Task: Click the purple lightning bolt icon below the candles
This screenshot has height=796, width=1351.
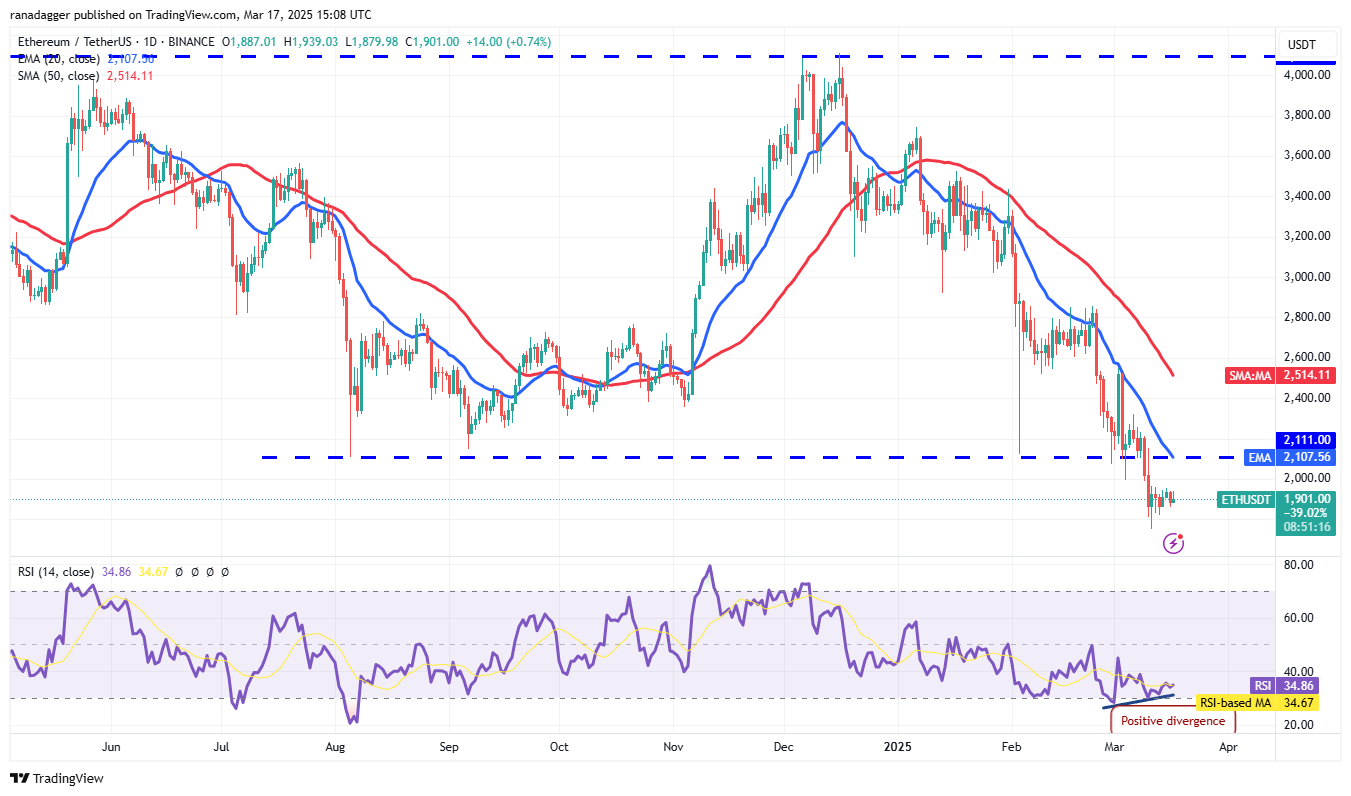Action: [x=1171, y=543]
